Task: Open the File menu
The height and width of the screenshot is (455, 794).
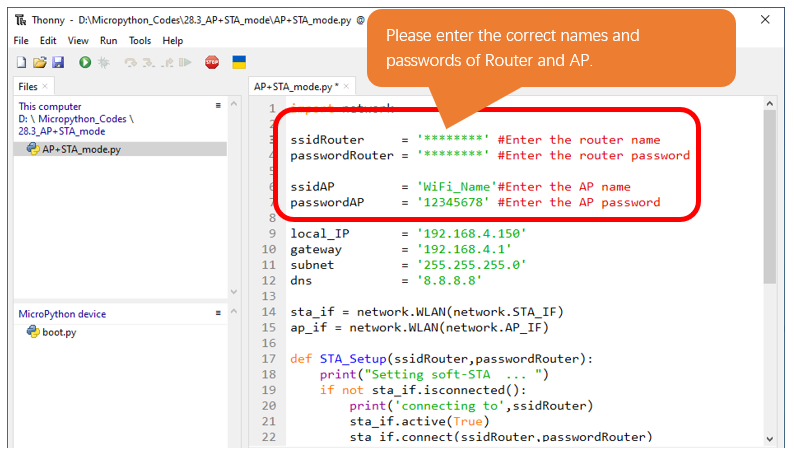Action: pos(21,40)
